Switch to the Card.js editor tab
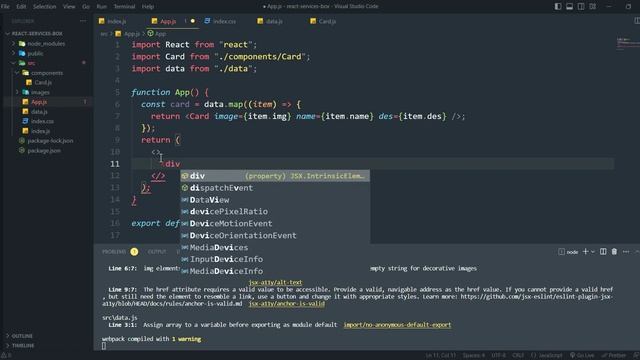 pyautogui.click(x=327, y=21)
